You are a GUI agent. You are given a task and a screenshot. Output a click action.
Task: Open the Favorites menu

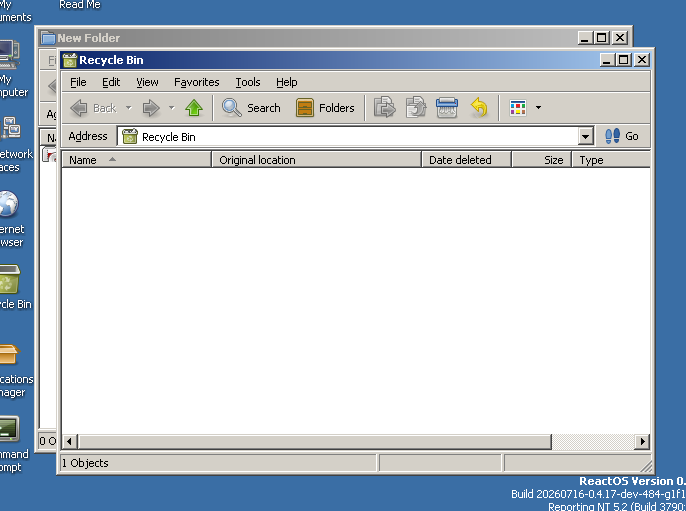[196, 82]
